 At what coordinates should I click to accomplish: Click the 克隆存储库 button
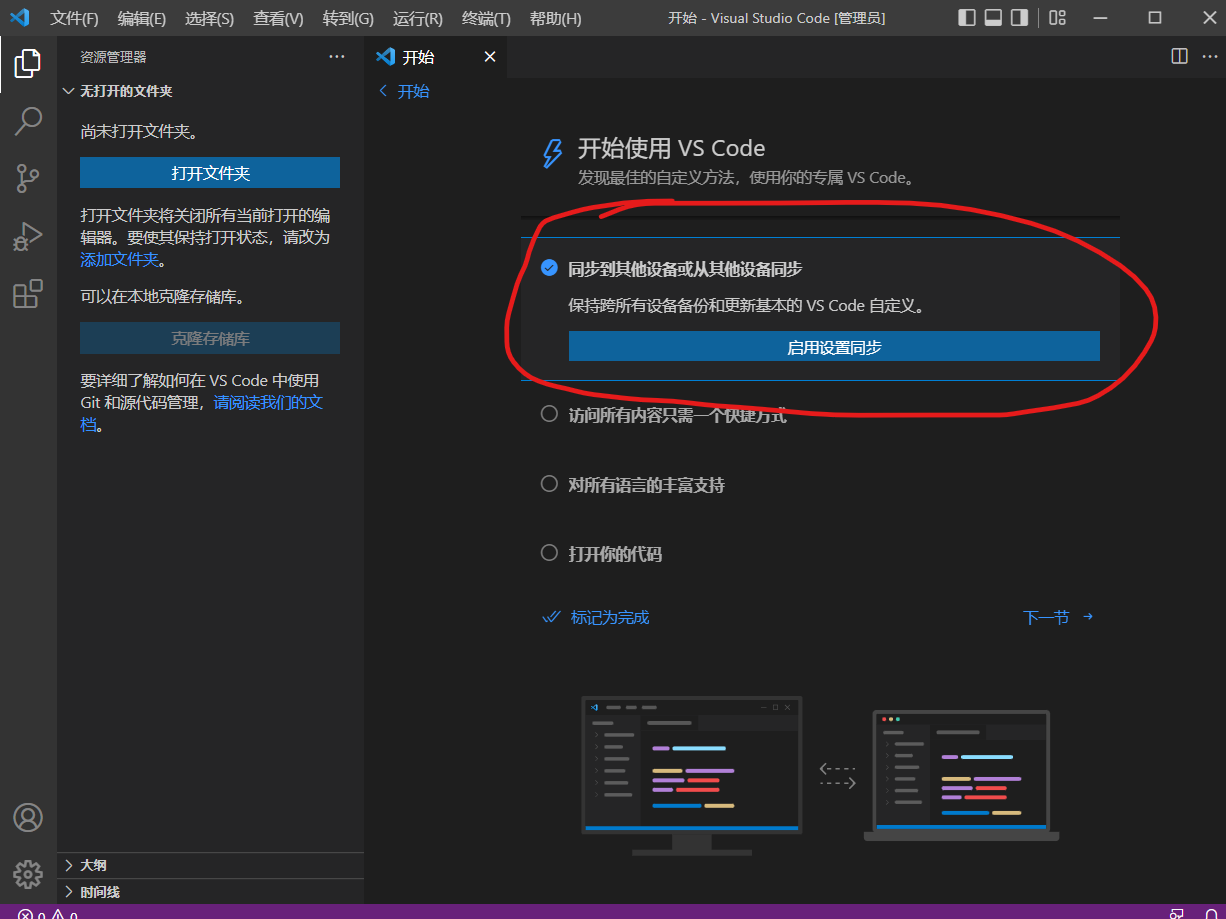(x=210, y=338)
